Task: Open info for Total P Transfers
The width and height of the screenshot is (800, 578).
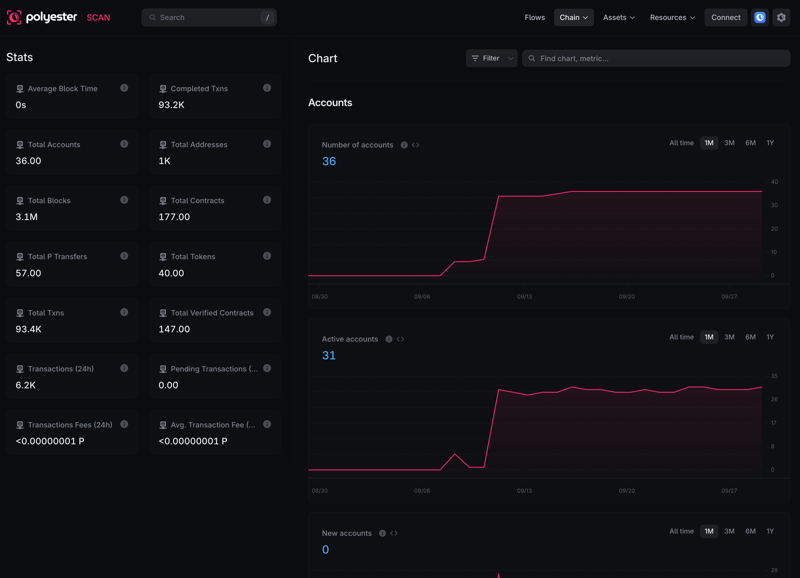Action: (x=124, y=256)
